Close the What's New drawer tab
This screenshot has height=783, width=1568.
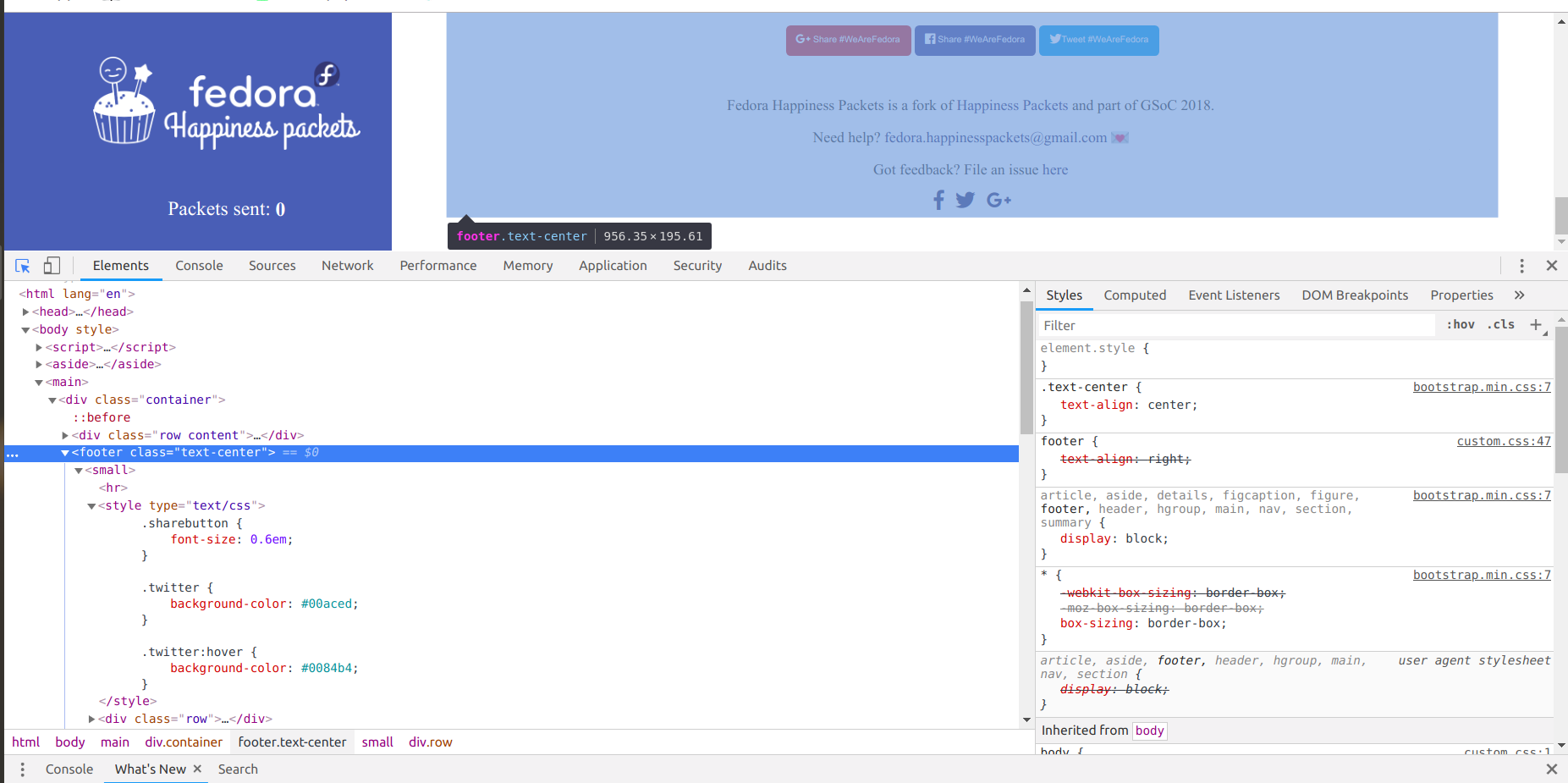[x=197, y=769]
